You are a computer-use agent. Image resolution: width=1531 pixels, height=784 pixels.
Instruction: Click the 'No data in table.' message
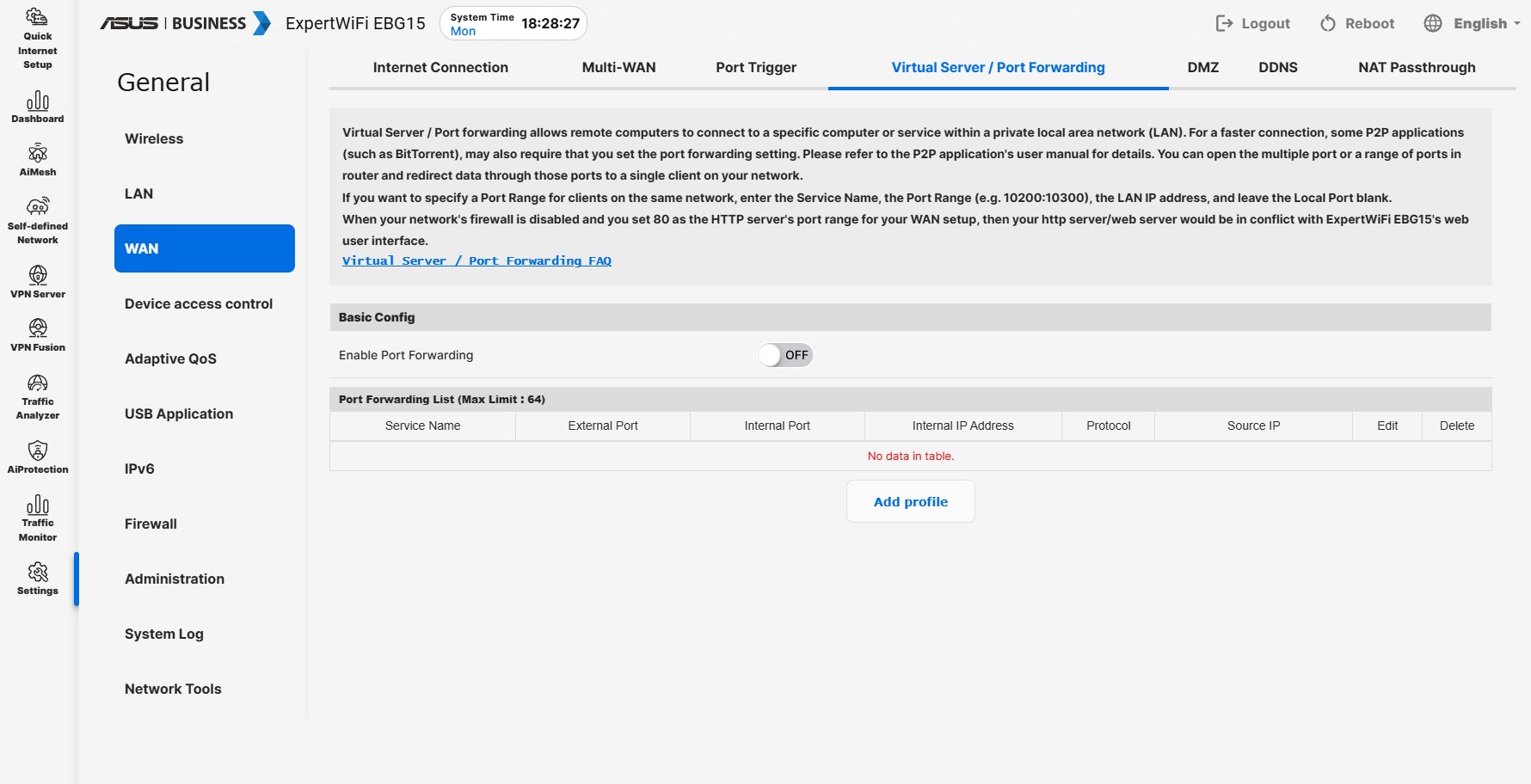point(911,456)
